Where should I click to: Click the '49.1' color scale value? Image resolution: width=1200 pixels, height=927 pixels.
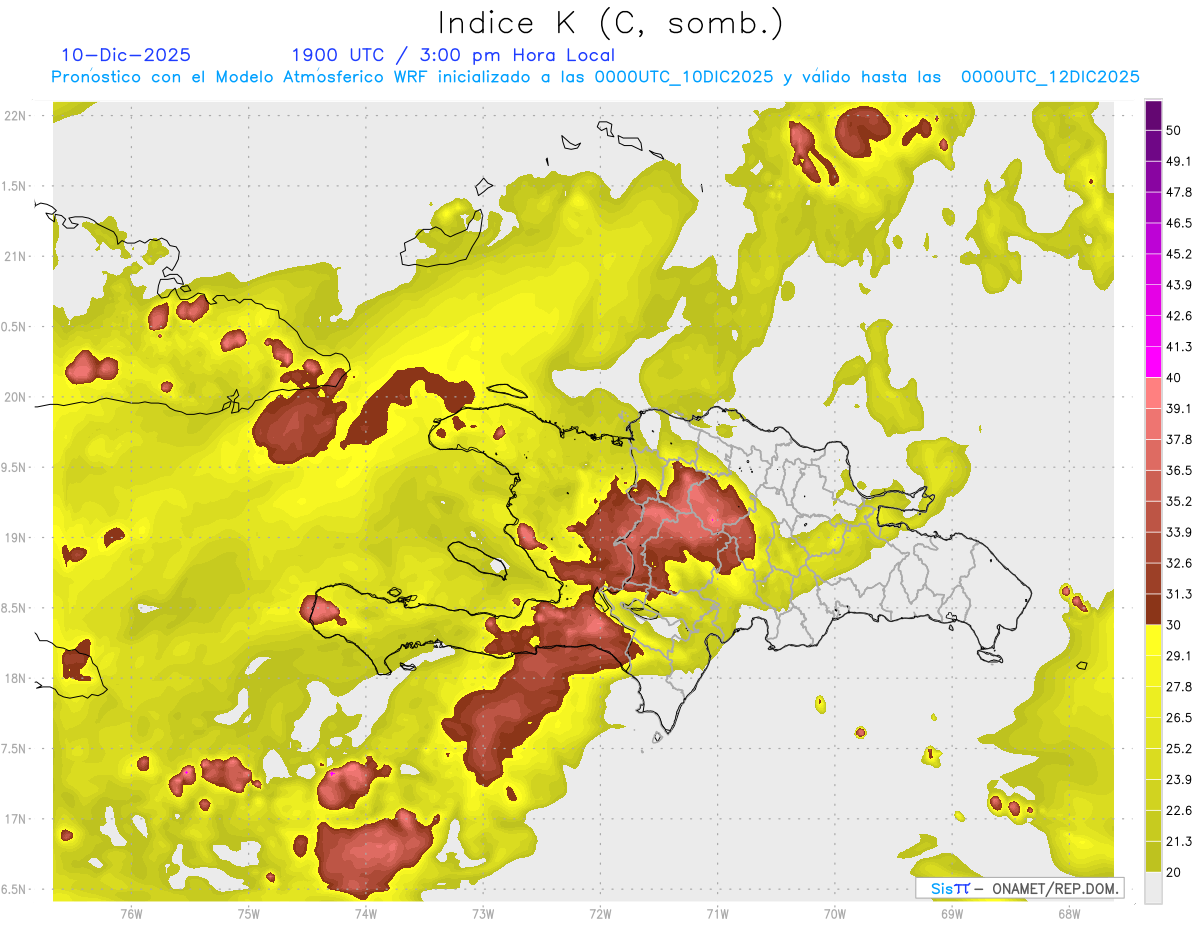pos(1179,161)
